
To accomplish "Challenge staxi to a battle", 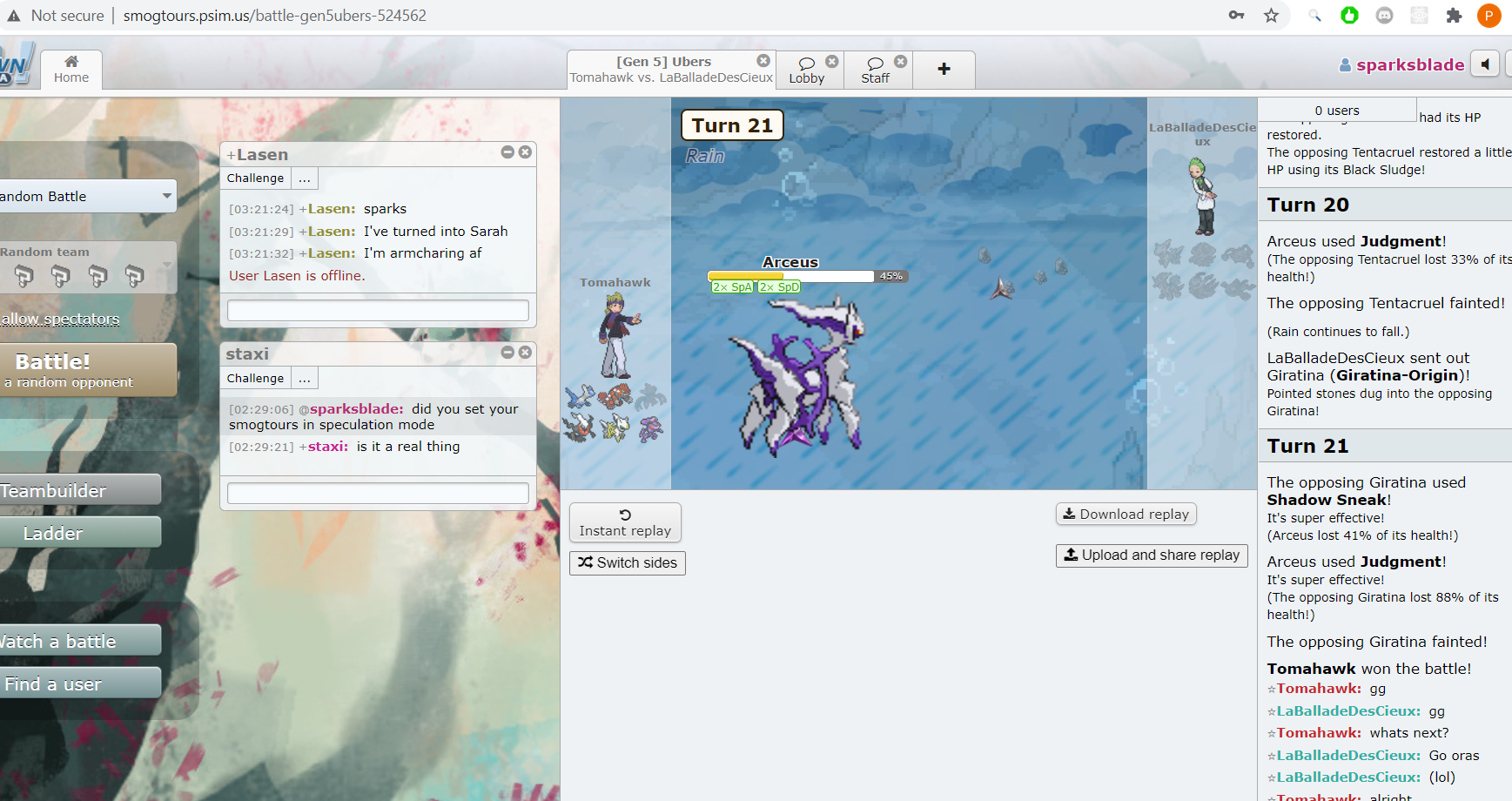I will (x=255, y=378).
